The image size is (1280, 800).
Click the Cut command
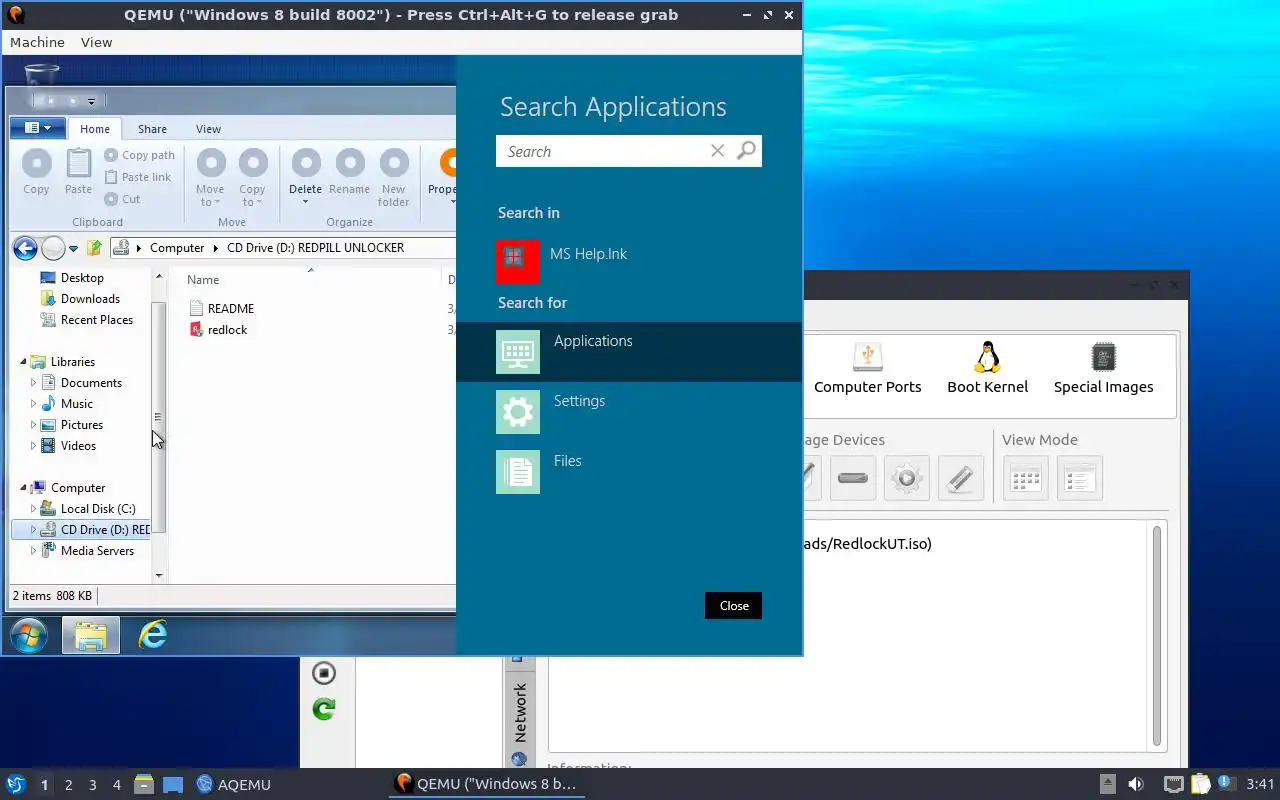point(122,199)
